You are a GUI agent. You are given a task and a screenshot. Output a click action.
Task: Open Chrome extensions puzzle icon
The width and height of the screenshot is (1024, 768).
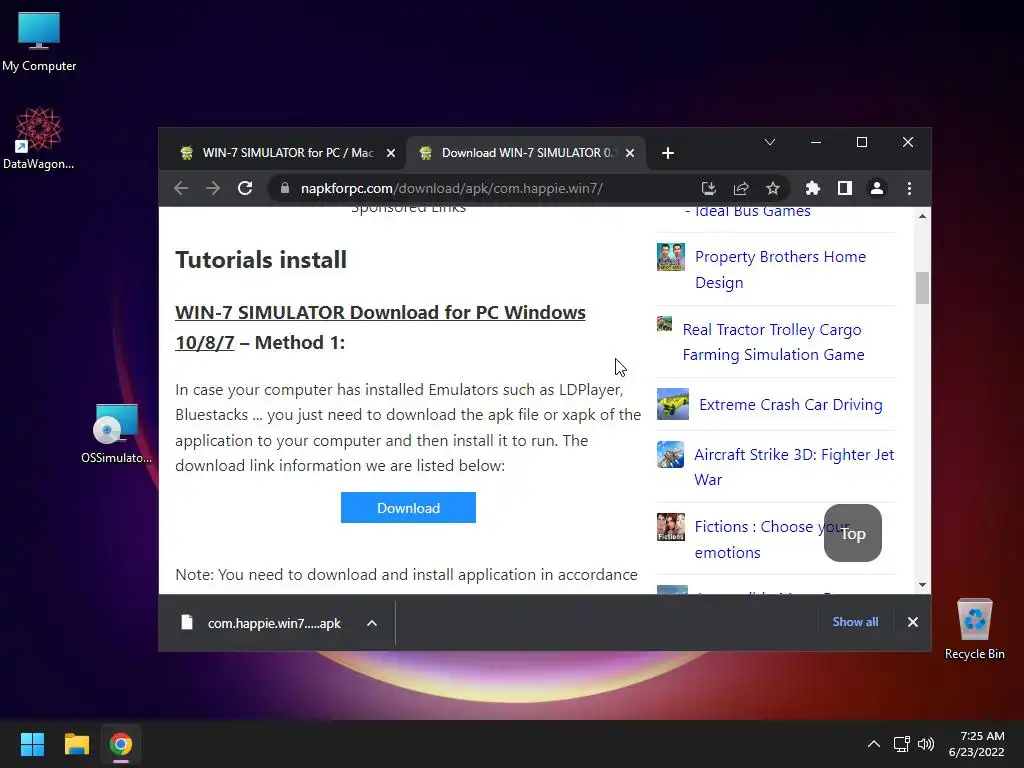[812, 189]
